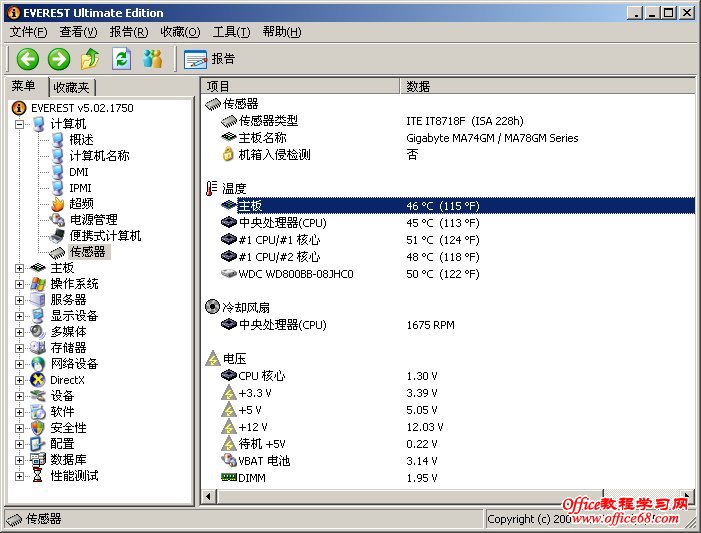Click the lock icon beside 机箱入侵检测
Screen dimensions: 701x533
pyautogui.click(x=228, y=154)
